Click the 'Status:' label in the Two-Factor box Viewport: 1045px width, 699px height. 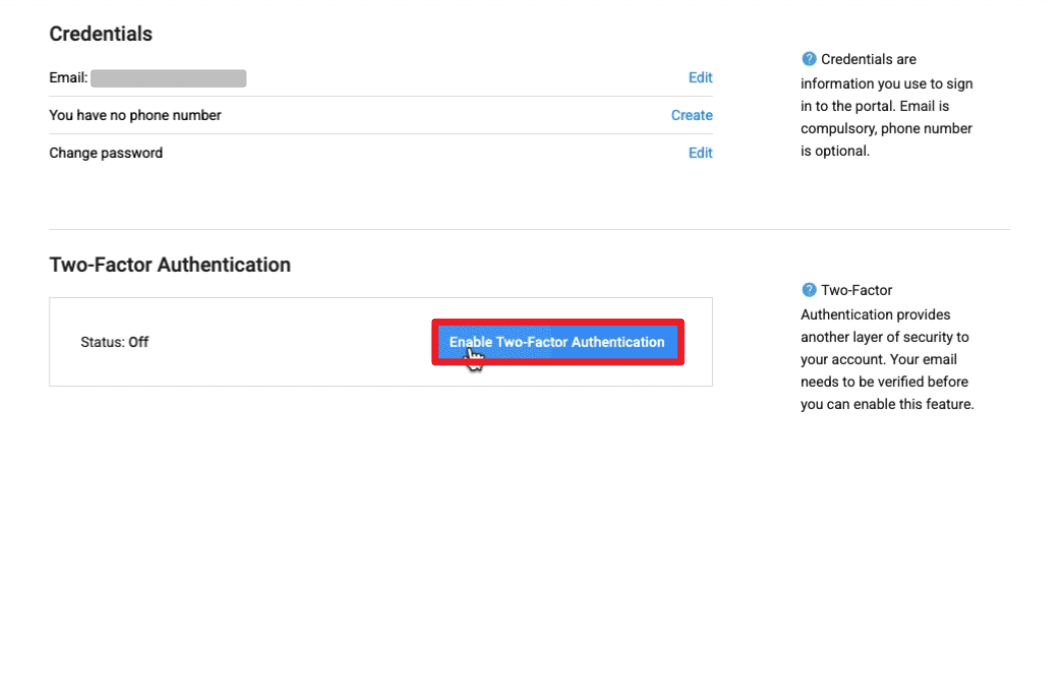[x=102, y=342]
